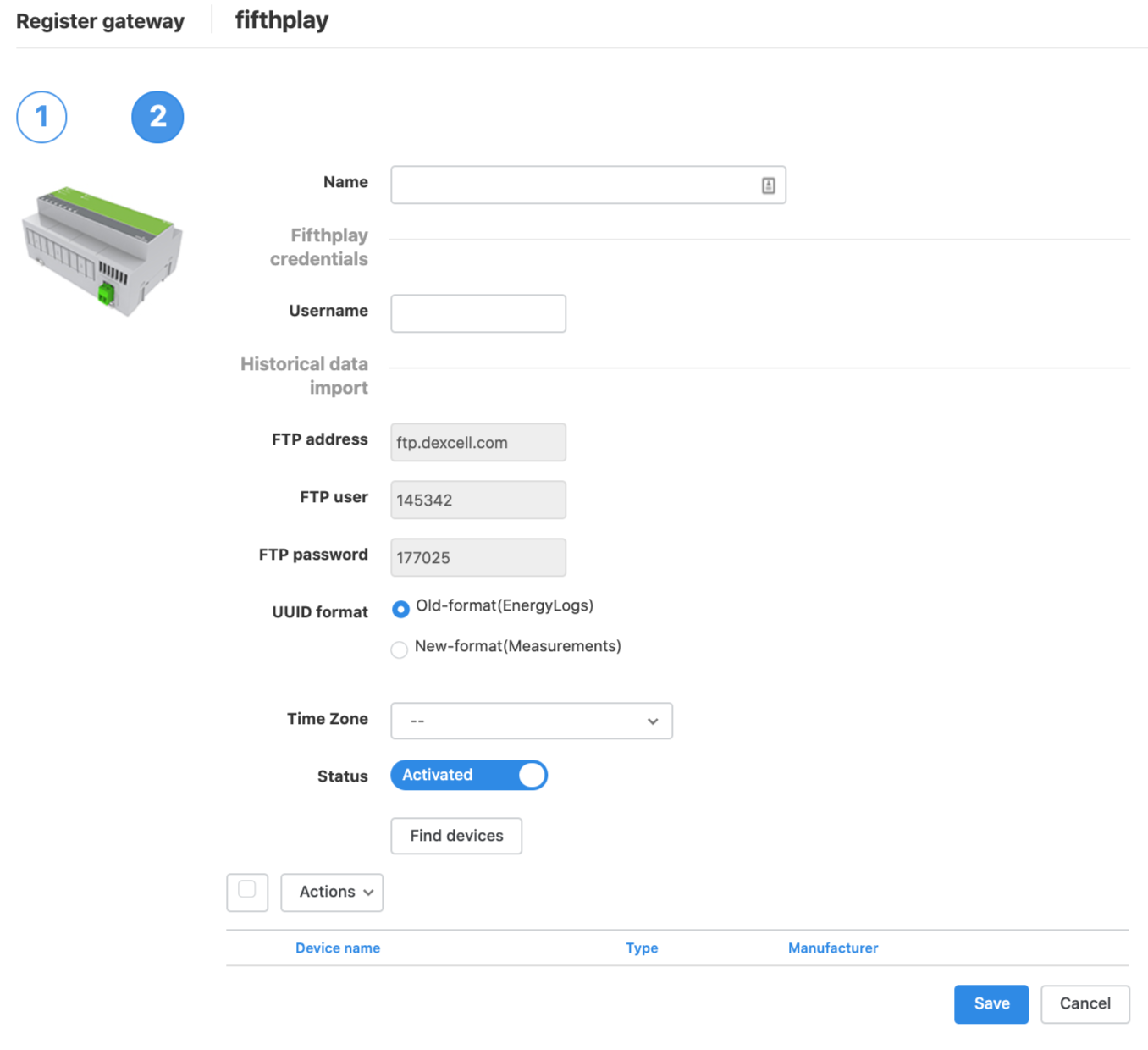Click the UUID format label
This screenshot has width=1148, height=1050.
pos(320,612)
